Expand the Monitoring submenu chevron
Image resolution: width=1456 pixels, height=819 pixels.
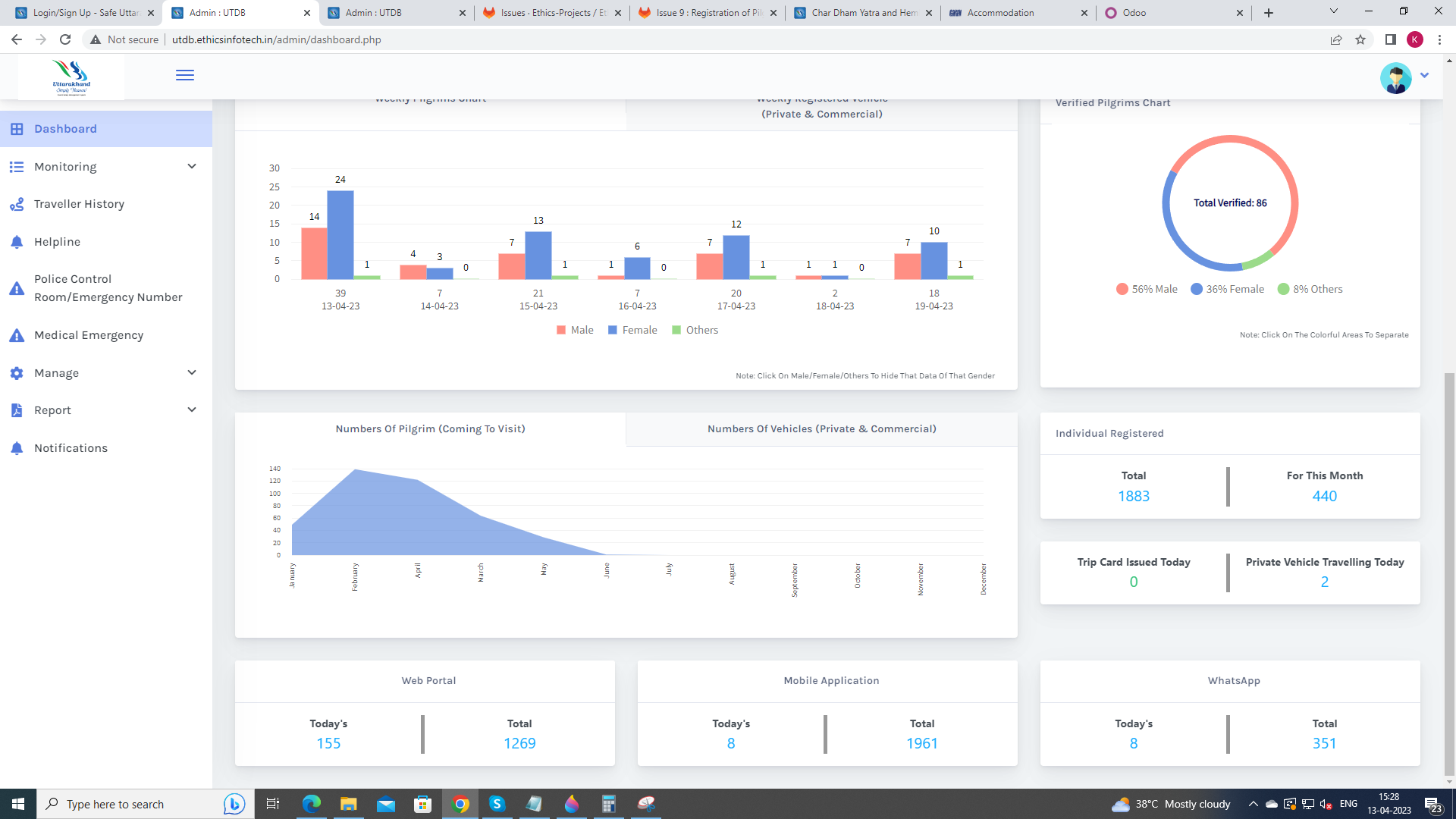pos(192,167)
